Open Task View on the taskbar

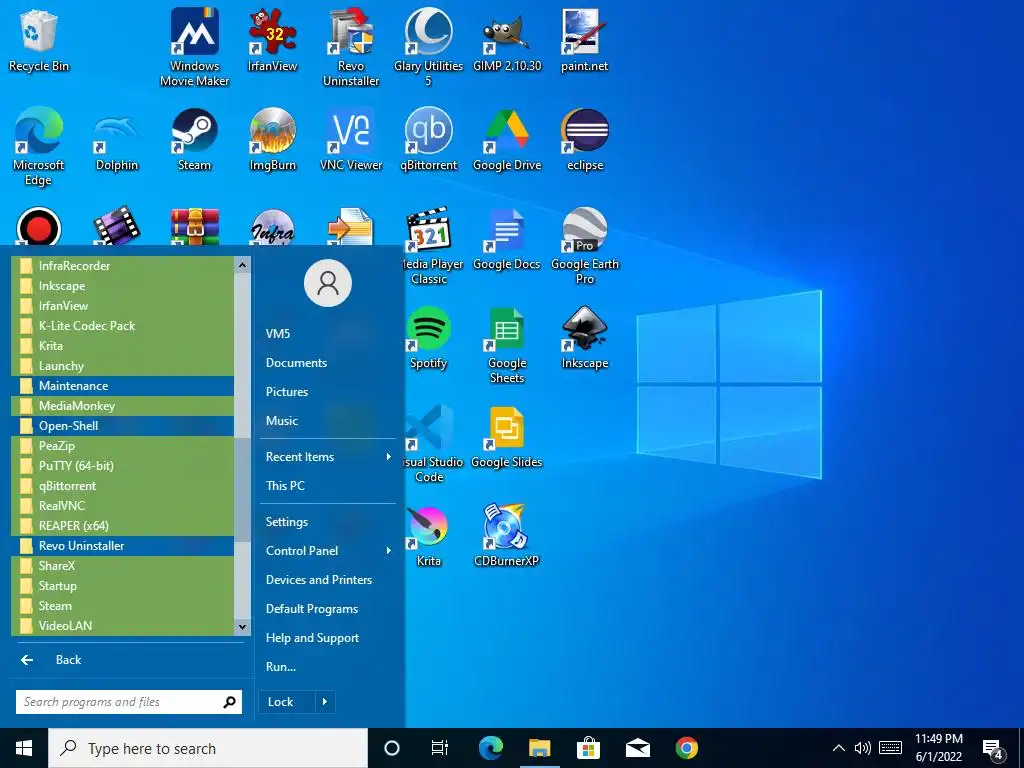[440, 748]
